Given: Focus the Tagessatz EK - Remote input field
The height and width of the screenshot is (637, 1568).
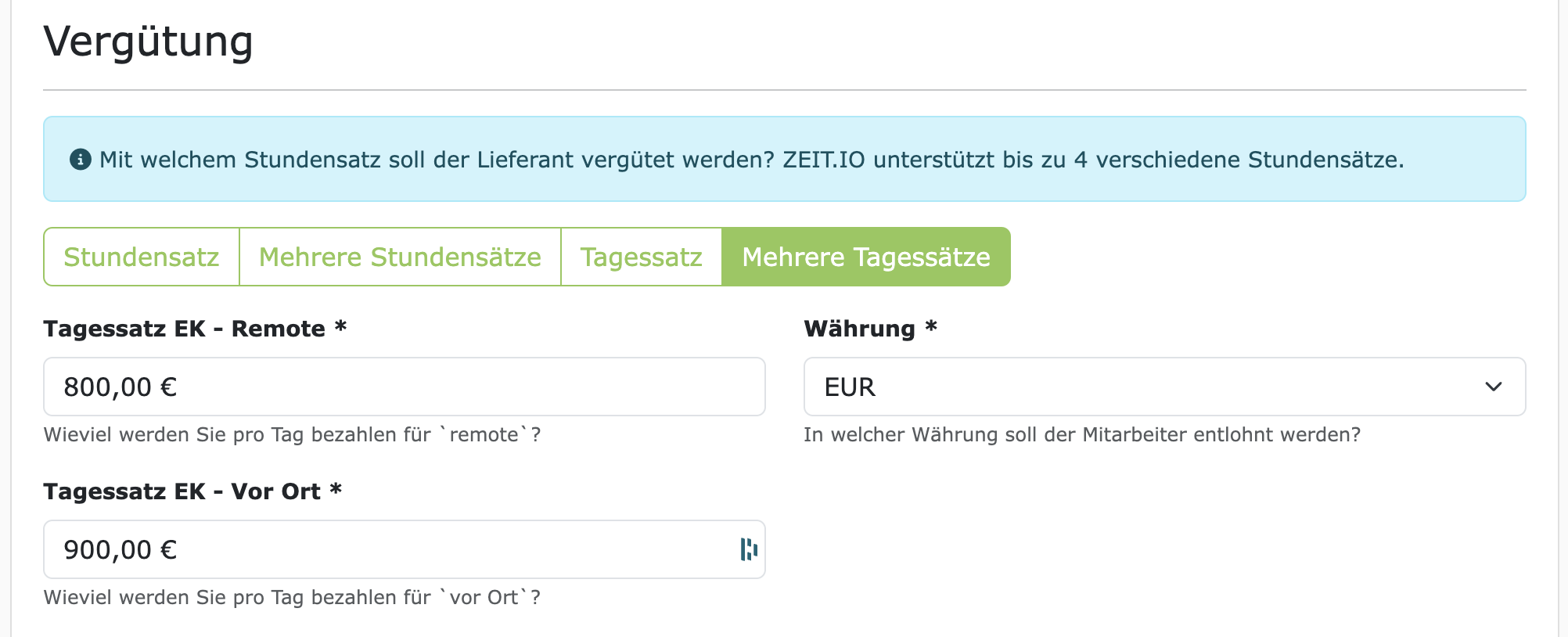Looking at the screenshot, I should (x=404, y=387).
